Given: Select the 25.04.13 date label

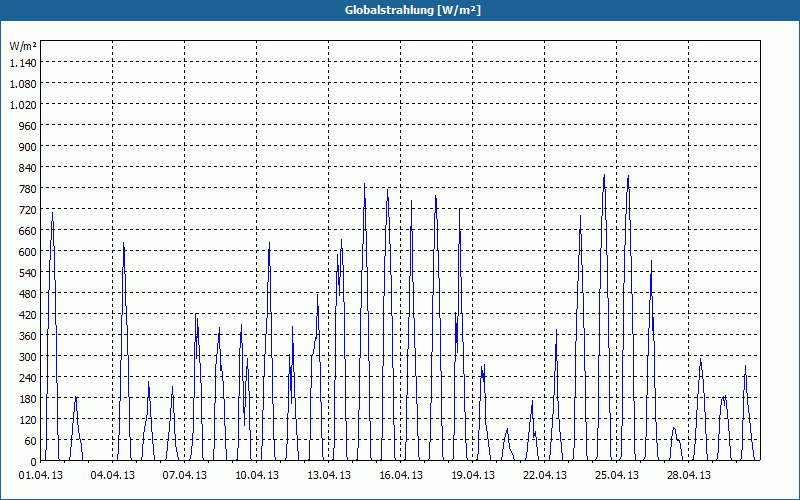Looking at the screenshot, I should click(616, 476).
